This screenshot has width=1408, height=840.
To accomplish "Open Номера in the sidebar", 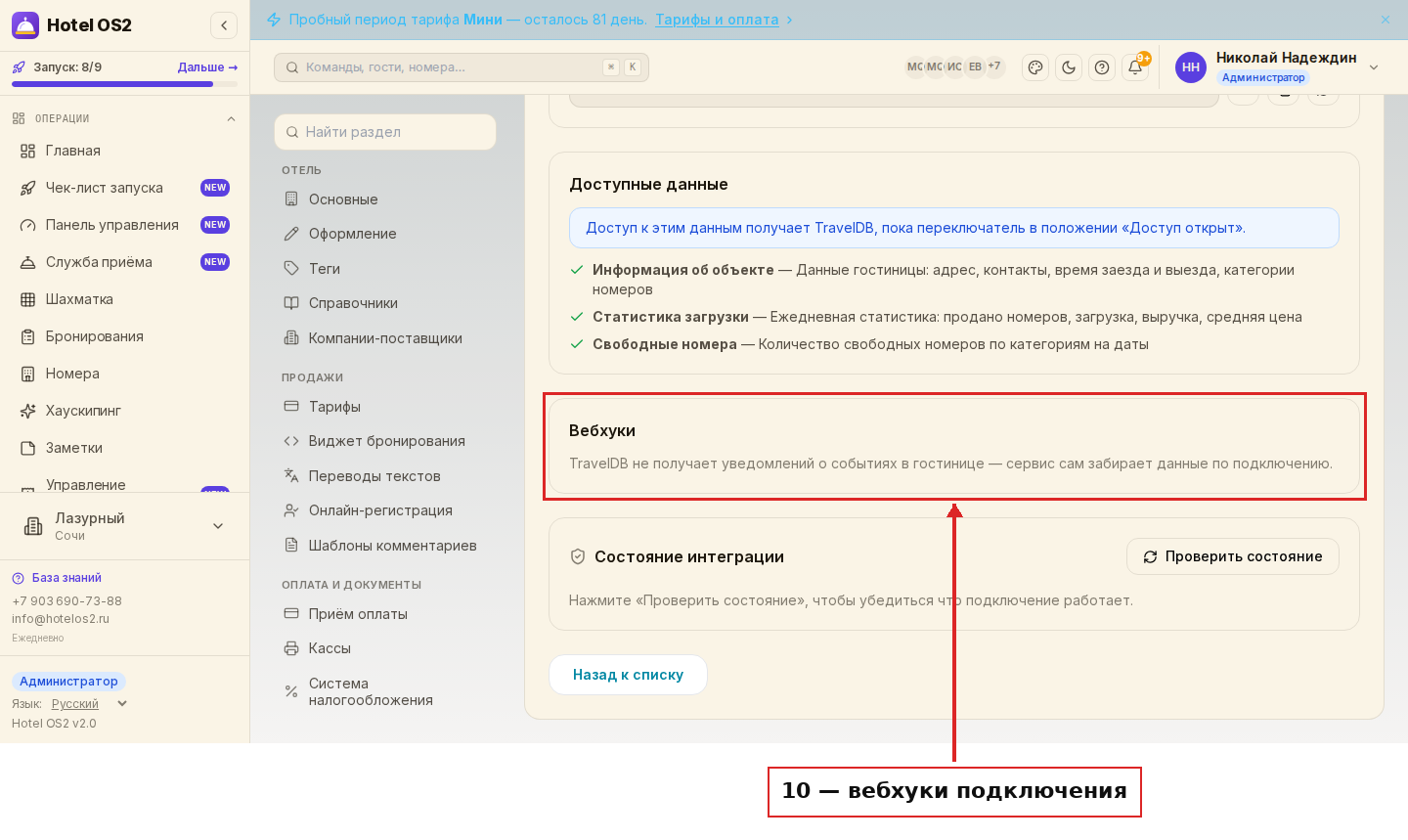I will coord(124,374).
